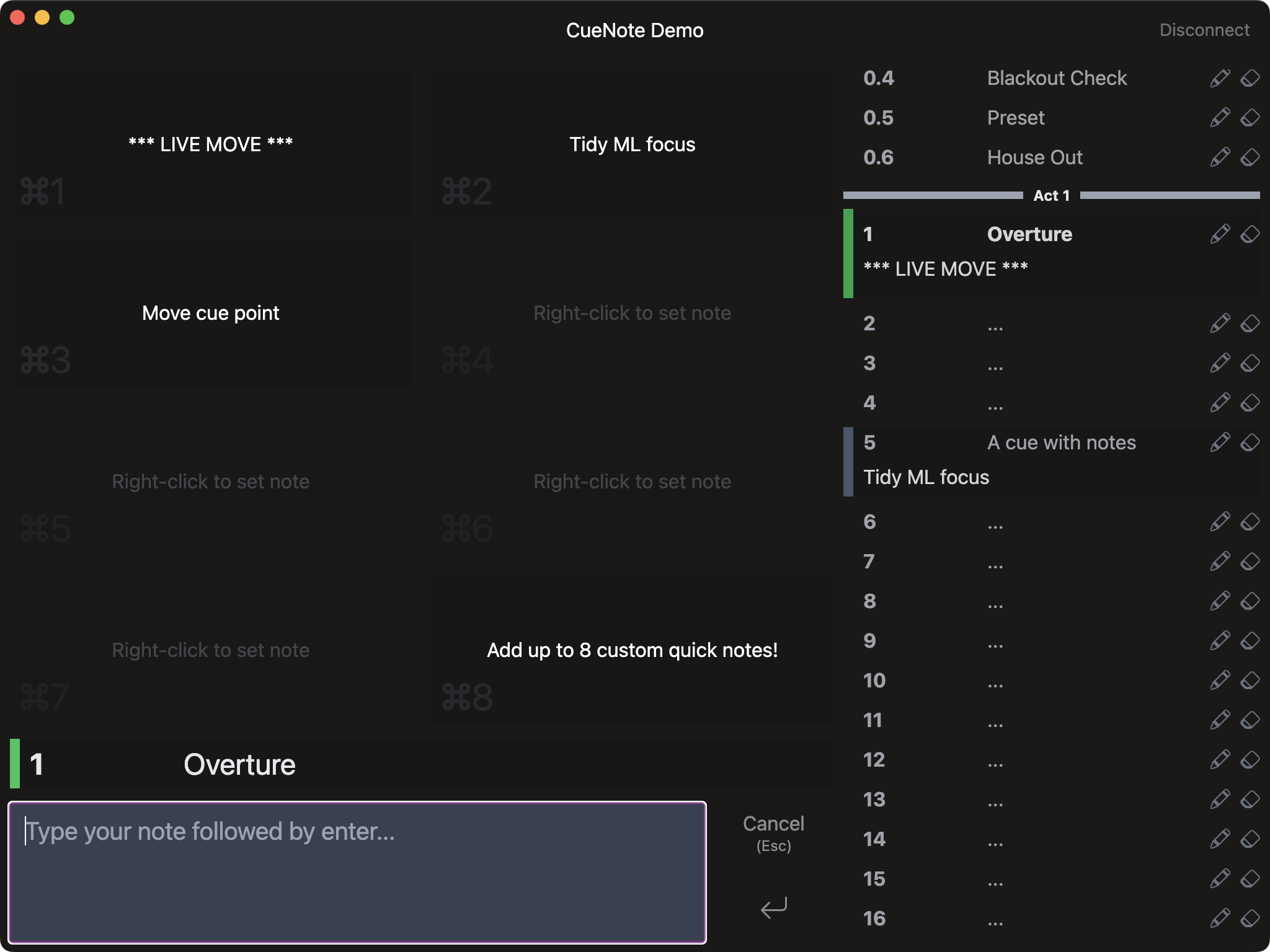Click the current cue Overture header bar

tap(422, 764)
